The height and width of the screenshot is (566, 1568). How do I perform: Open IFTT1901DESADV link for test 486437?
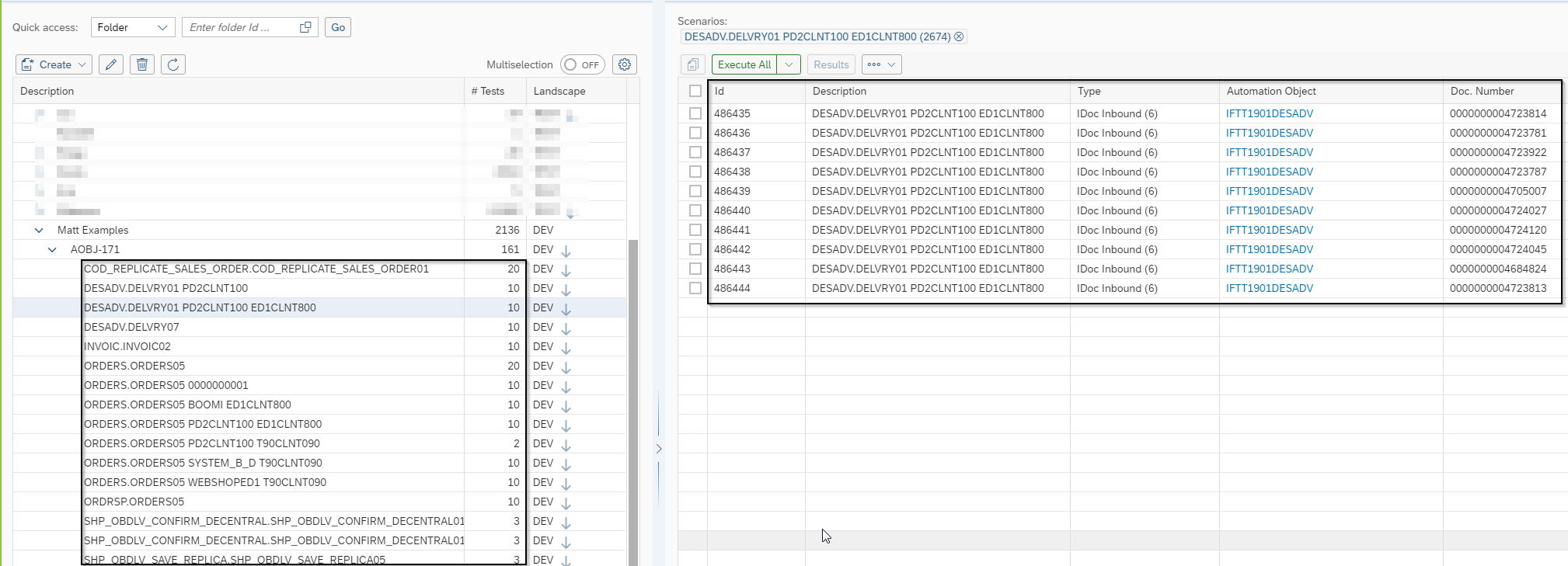point(1269,152)
